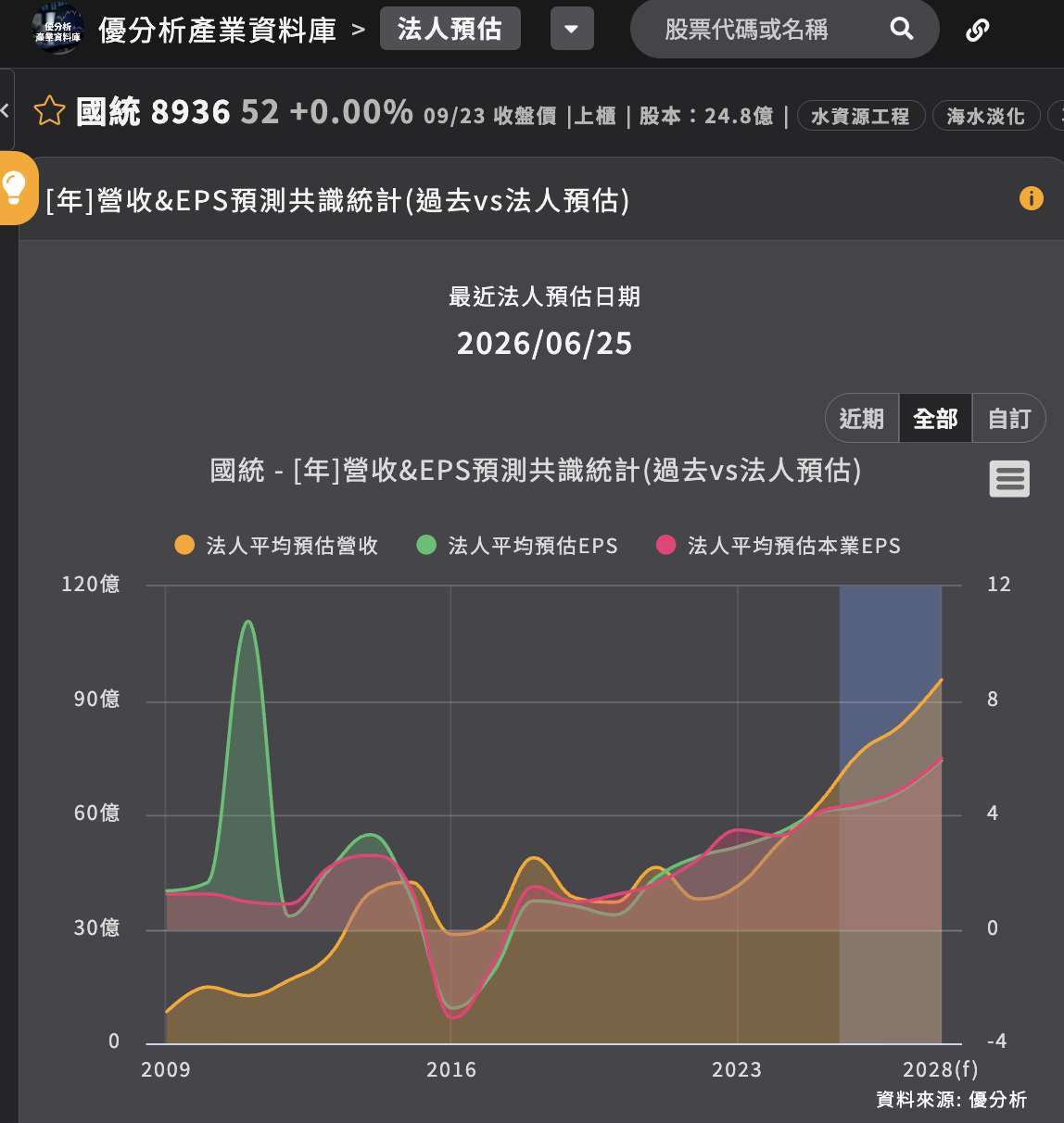Image resolution: width=1064 pixels, height=1123 pixels.
Task: Expand the dropdown arrow beside 法人預估
Action: click(572, 29)
